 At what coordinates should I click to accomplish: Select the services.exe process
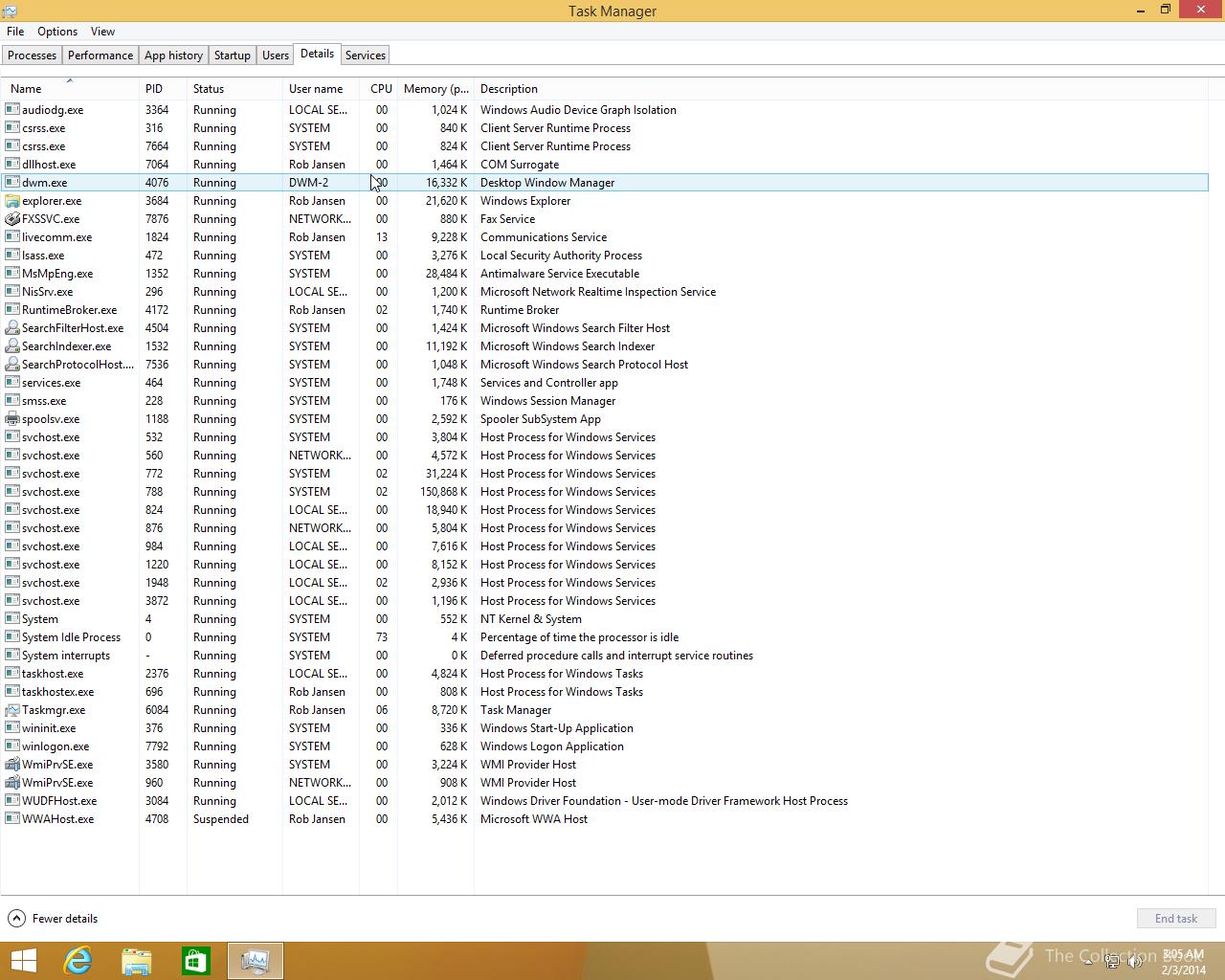(605, 383)
